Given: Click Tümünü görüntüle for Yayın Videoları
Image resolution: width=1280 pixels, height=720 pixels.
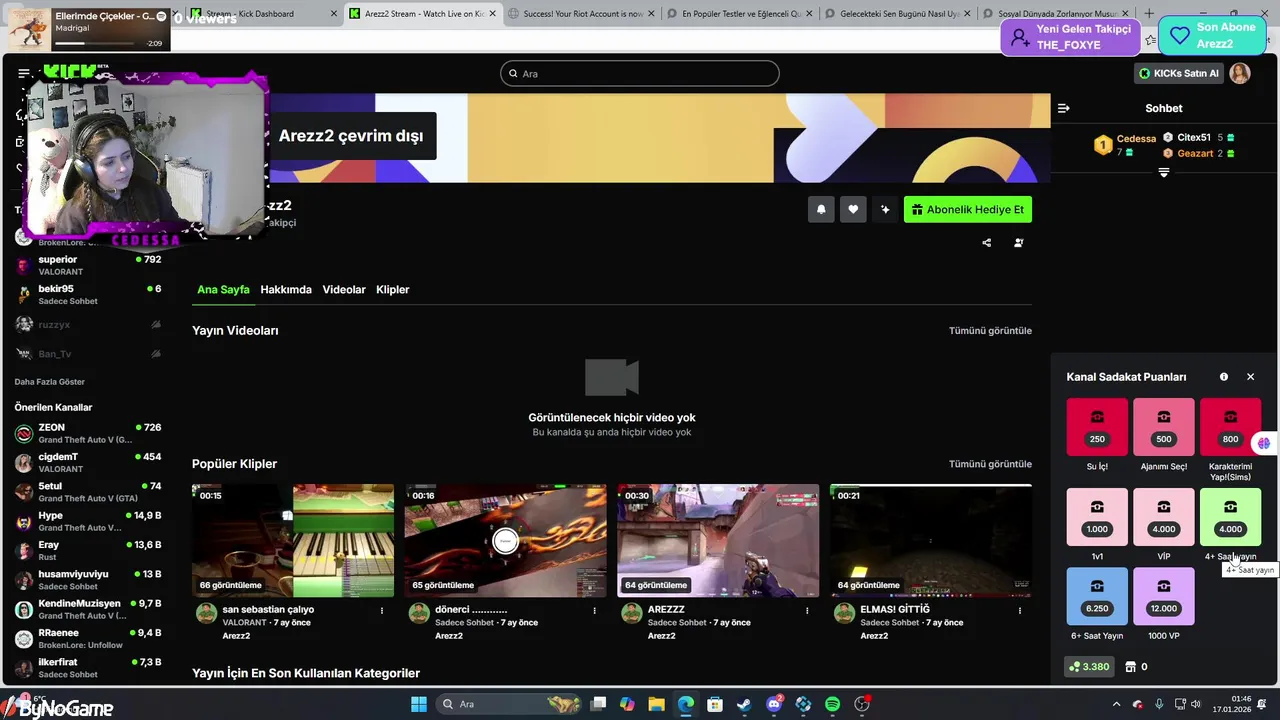Looking at the screenshot, I should tap(990, 330).
